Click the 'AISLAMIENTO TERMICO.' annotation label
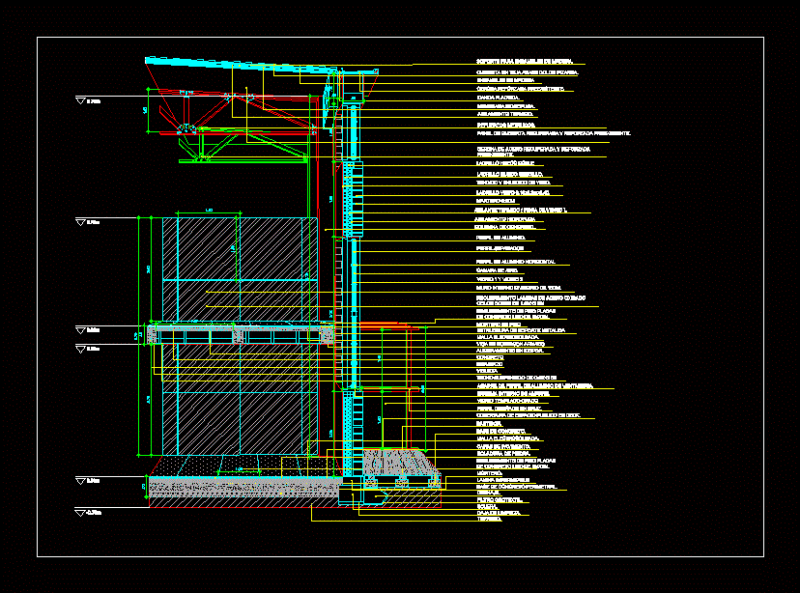This screenshot has height=593, width=800. [x=505, y=114]
